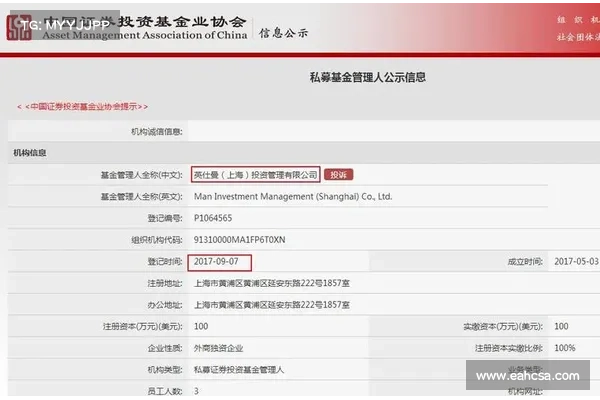
Task: Click Asset Management Association of China header text
Action: tap(145, 35)
